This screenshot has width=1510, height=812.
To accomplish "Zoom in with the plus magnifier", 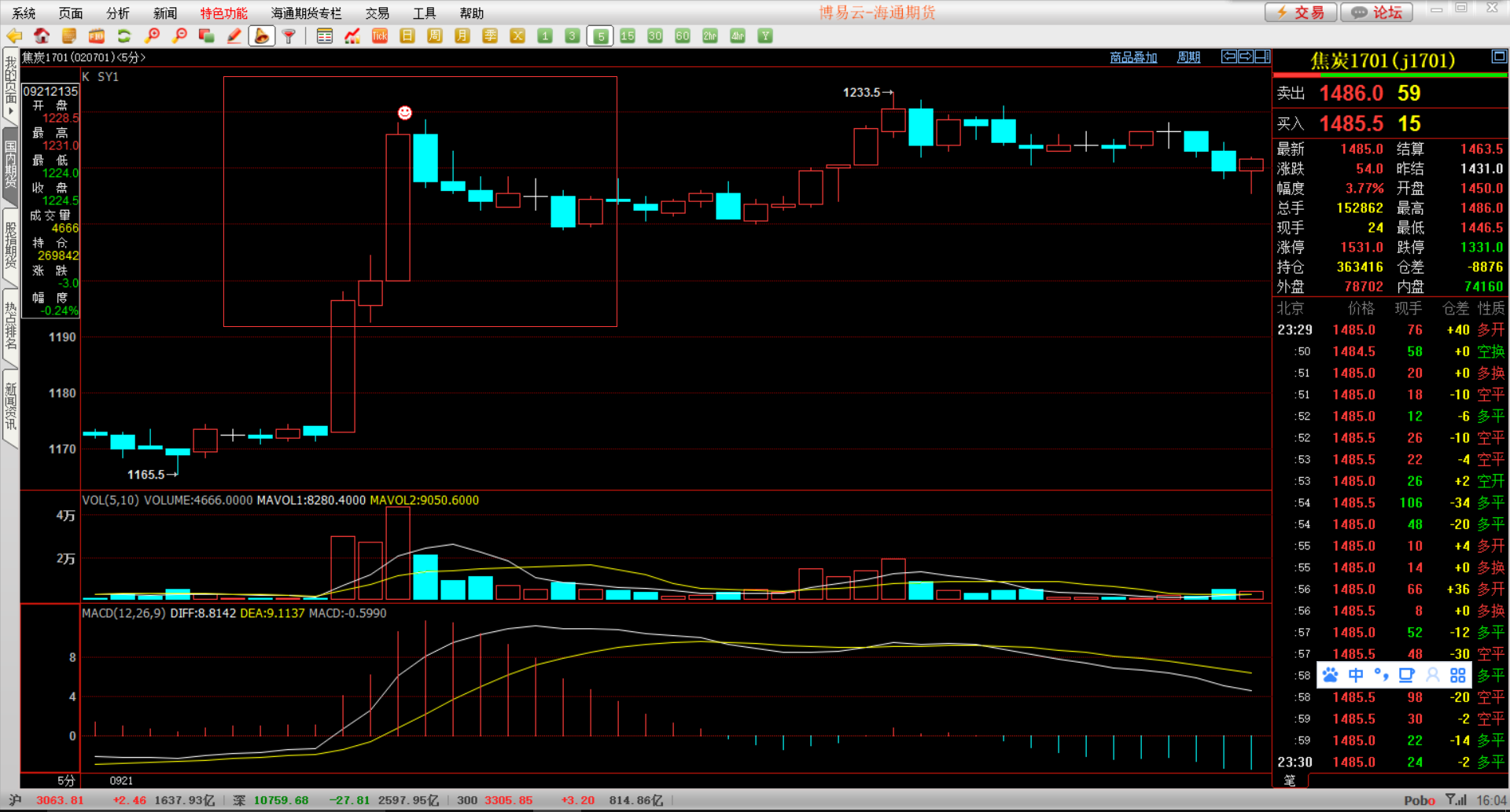I will click(152, 36).
